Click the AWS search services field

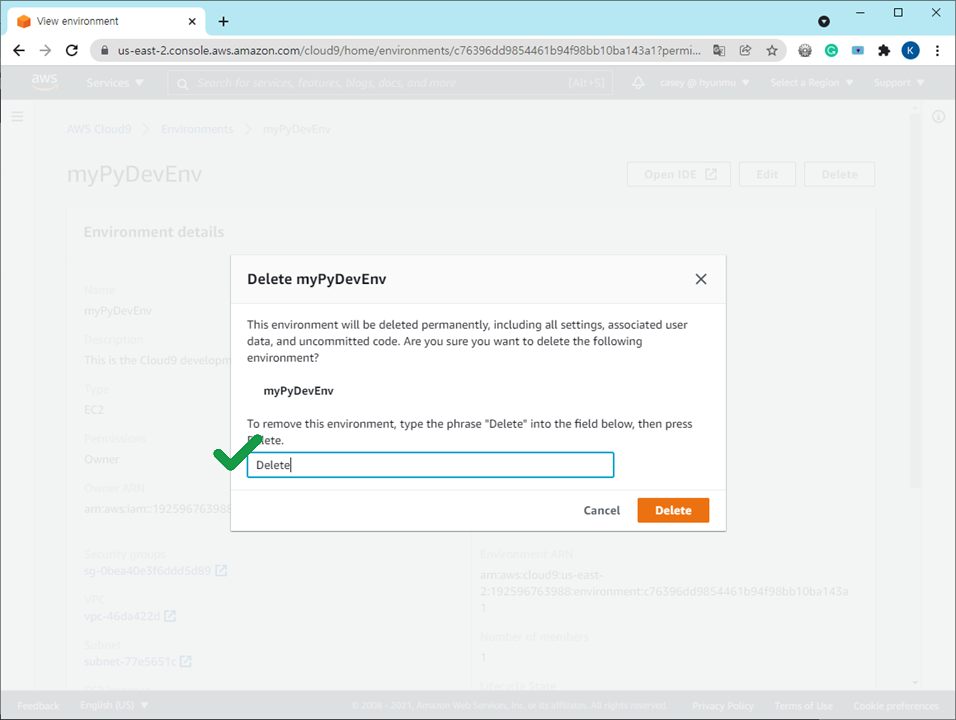(x=390, y=82)
